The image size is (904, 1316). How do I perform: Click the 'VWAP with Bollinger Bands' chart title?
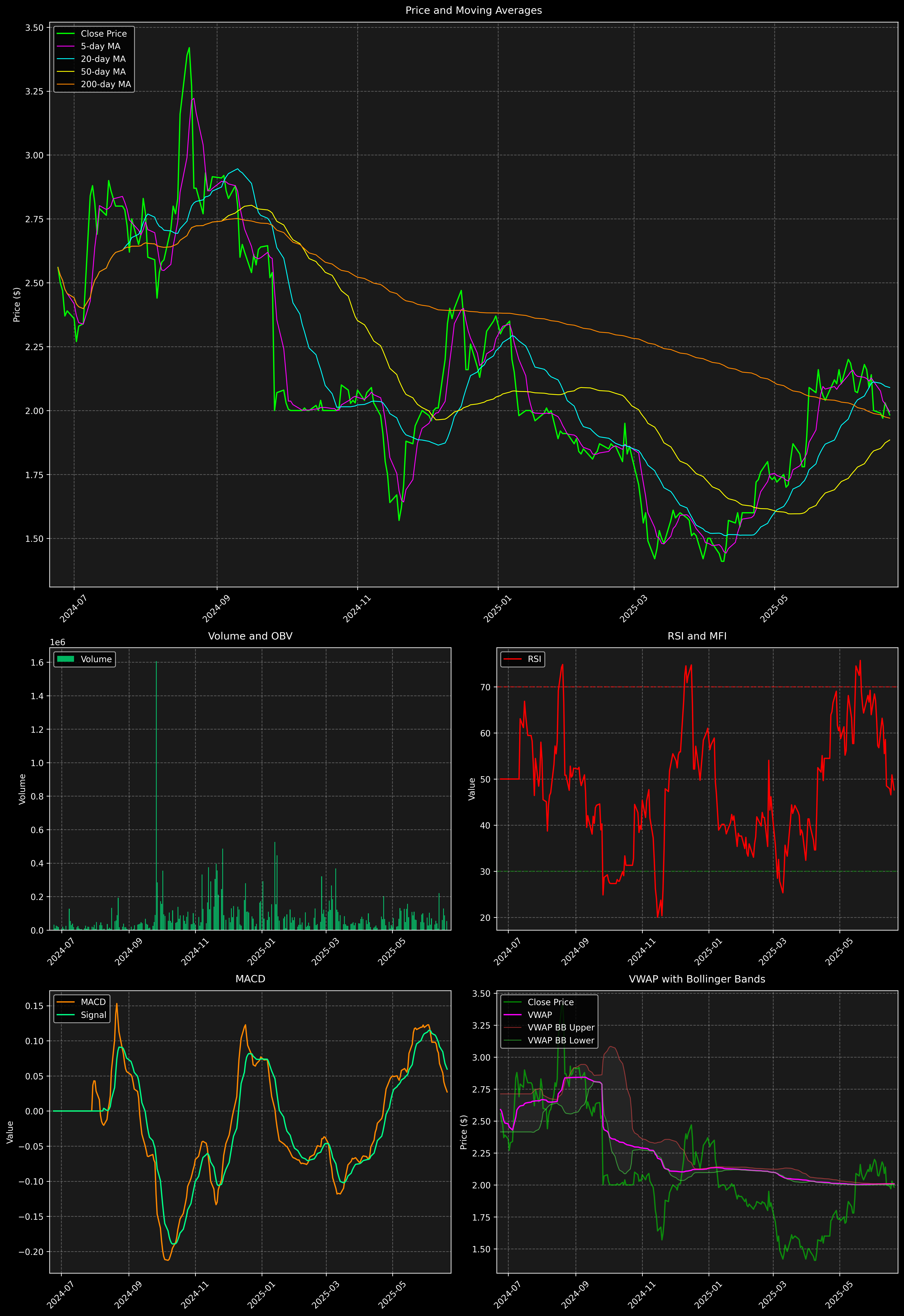[x=697, y=979]
